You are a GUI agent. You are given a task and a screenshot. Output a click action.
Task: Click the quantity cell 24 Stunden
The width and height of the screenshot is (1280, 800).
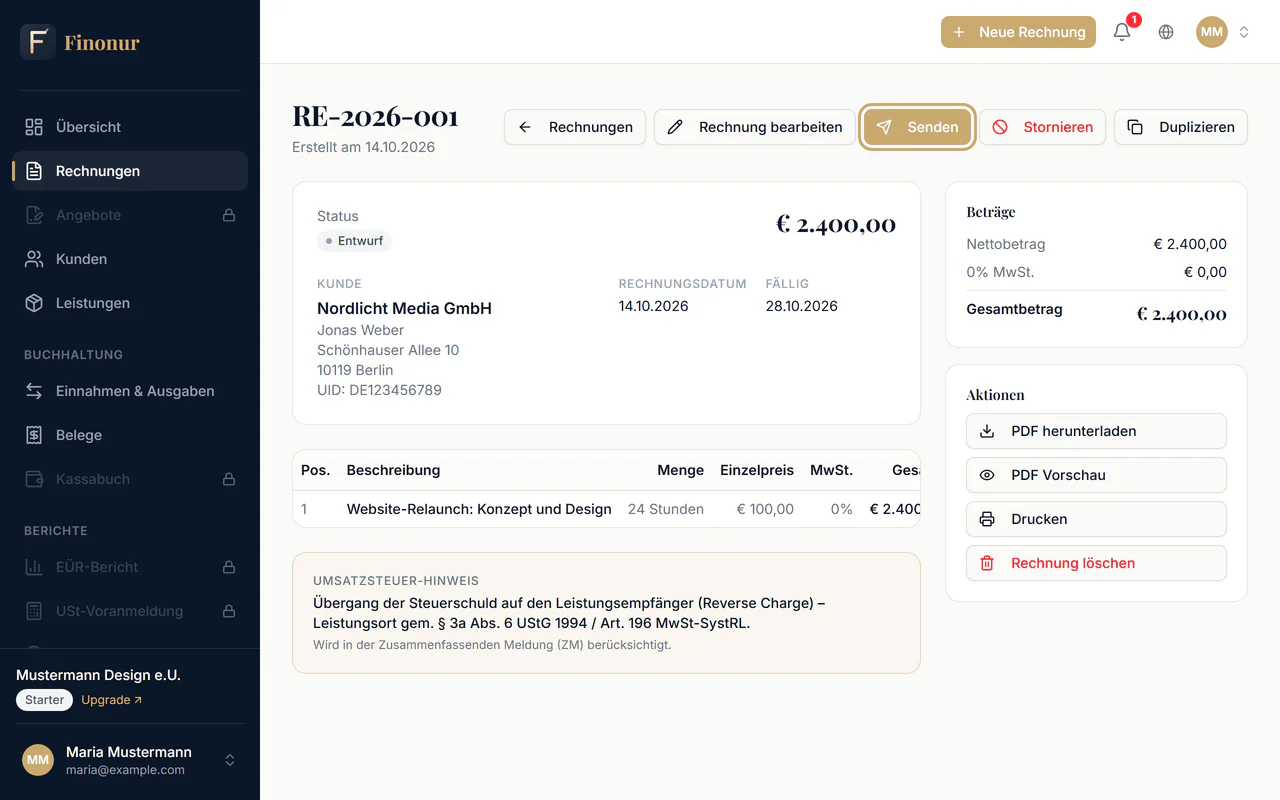pos(666,509)
